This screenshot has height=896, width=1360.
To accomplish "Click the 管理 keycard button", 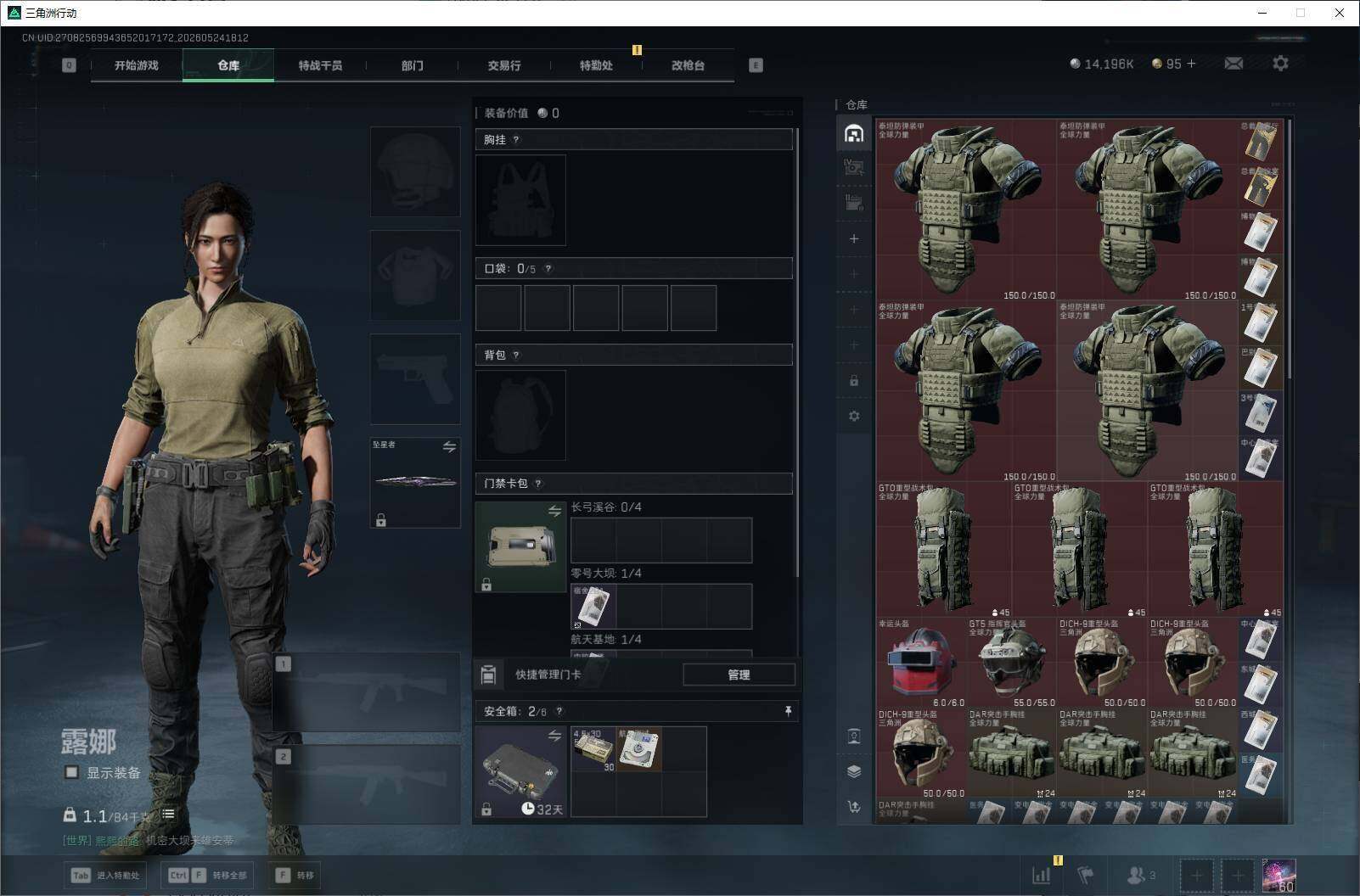I will 739,675.
